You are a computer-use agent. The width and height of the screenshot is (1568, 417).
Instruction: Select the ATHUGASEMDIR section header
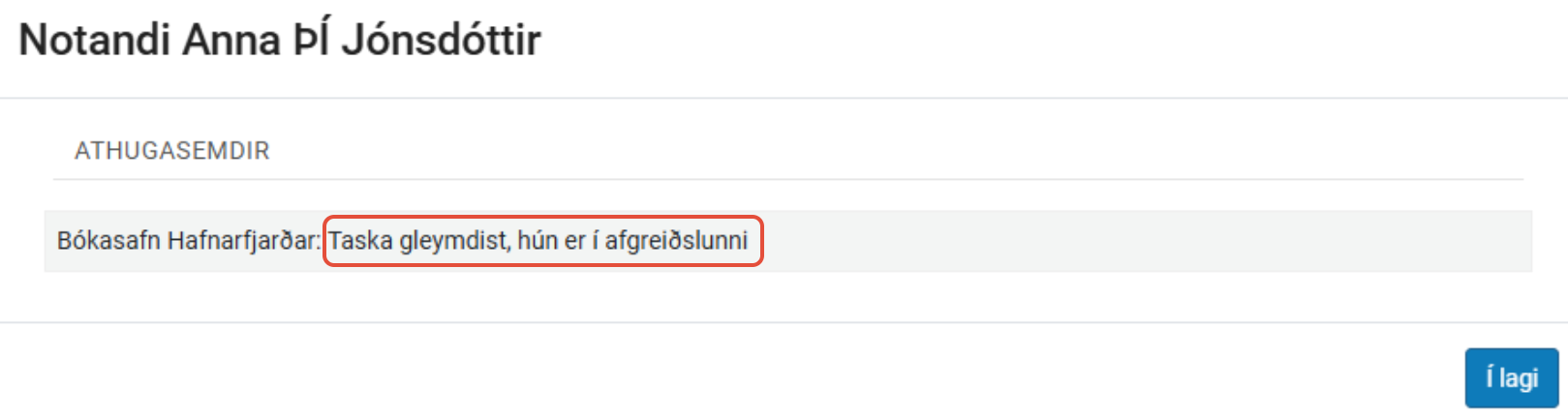click(172, 151)
